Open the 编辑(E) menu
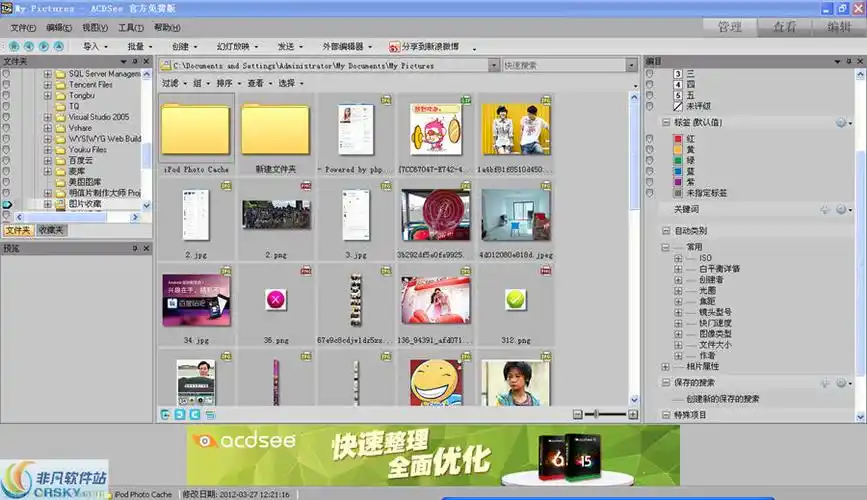This screenshot has height=500, width=867. click(59, 28)
